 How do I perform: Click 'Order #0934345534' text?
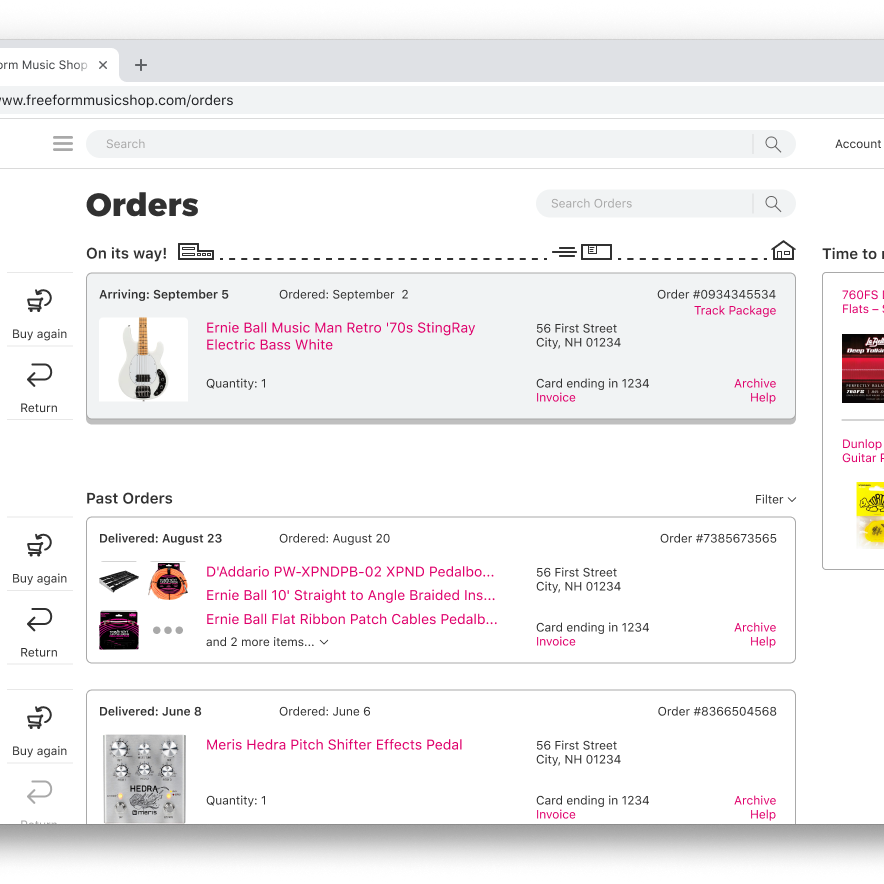pos(716,294)
